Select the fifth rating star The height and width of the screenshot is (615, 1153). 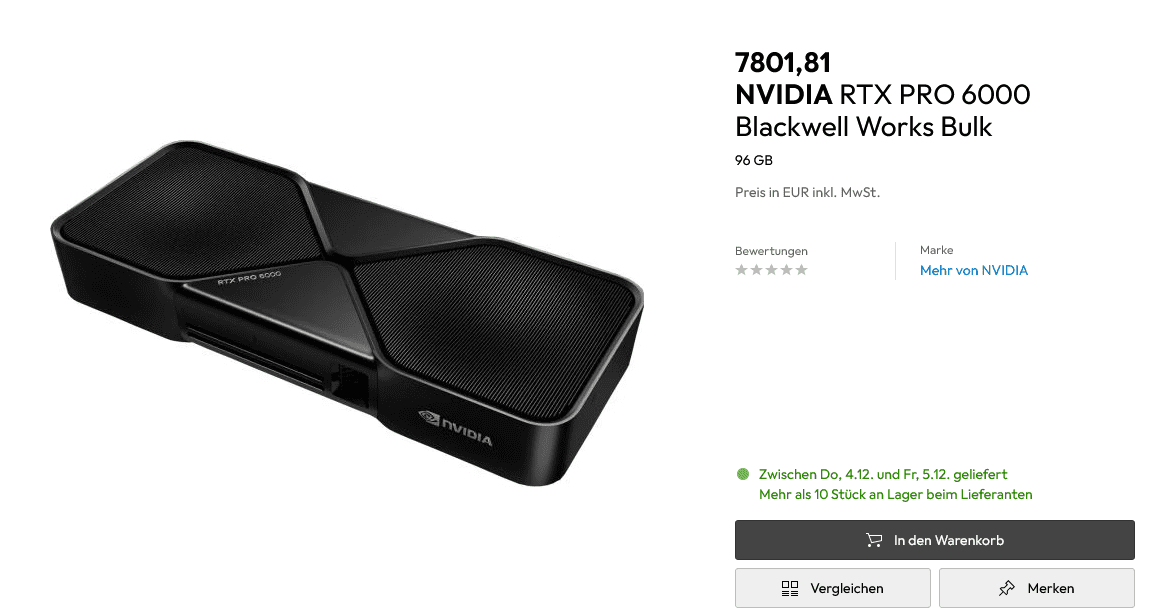802,270
